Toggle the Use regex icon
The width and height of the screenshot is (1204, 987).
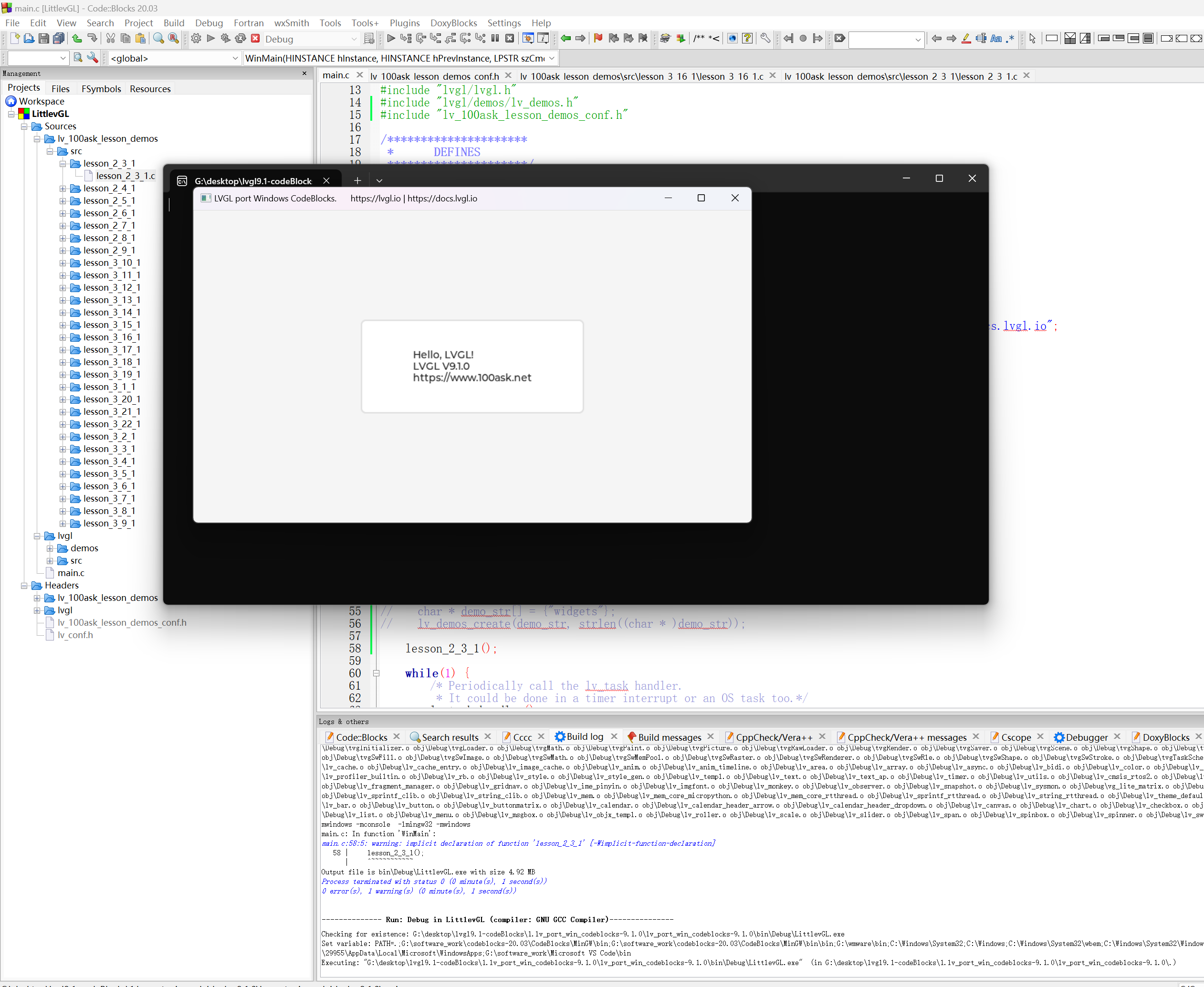(1010, 39)
